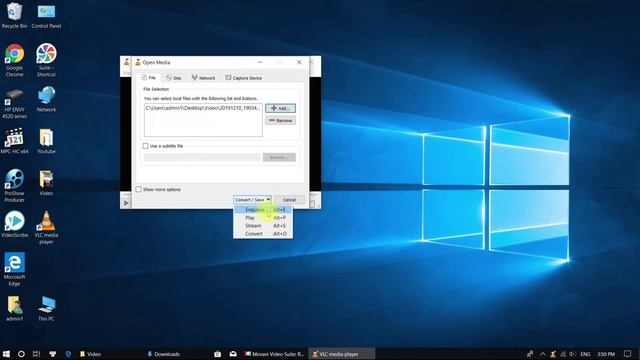Select the MPC-HC x64 desktop icon

pos(14,141)
